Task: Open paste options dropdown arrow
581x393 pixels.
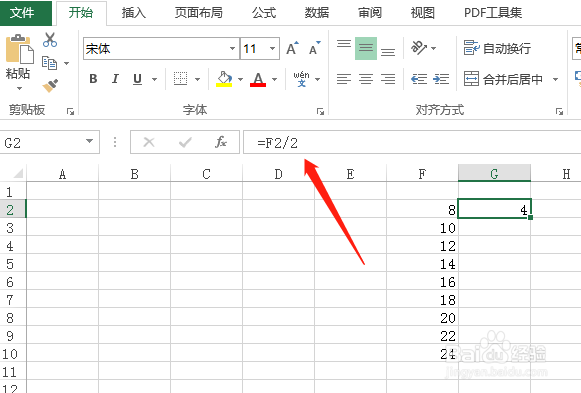Action: (x=19, y=89)
